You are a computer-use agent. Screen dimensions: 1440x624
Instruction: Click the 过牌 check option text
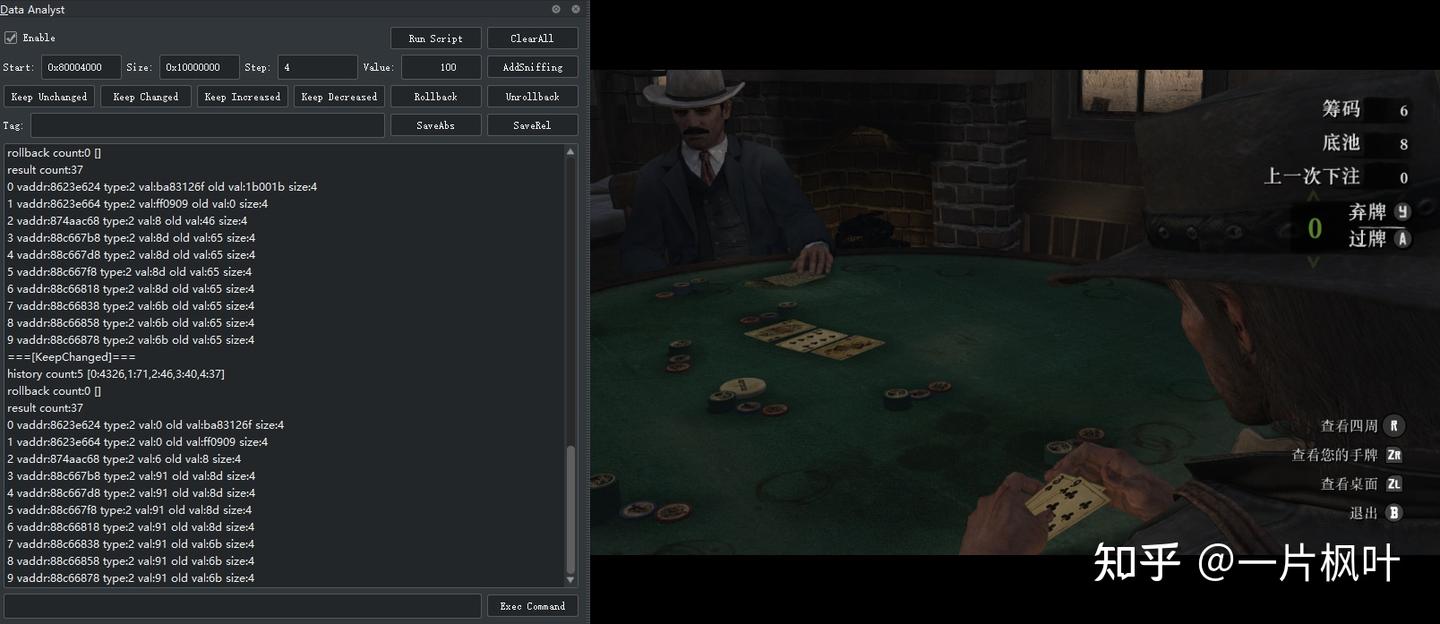(1367, 239)
